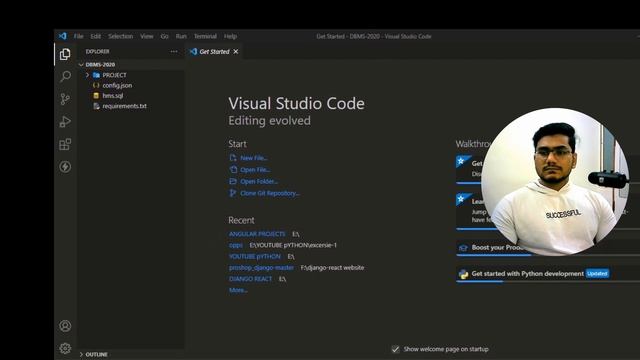640x360 pixels.
Task: Open the Edit menu
Action: 96,36
